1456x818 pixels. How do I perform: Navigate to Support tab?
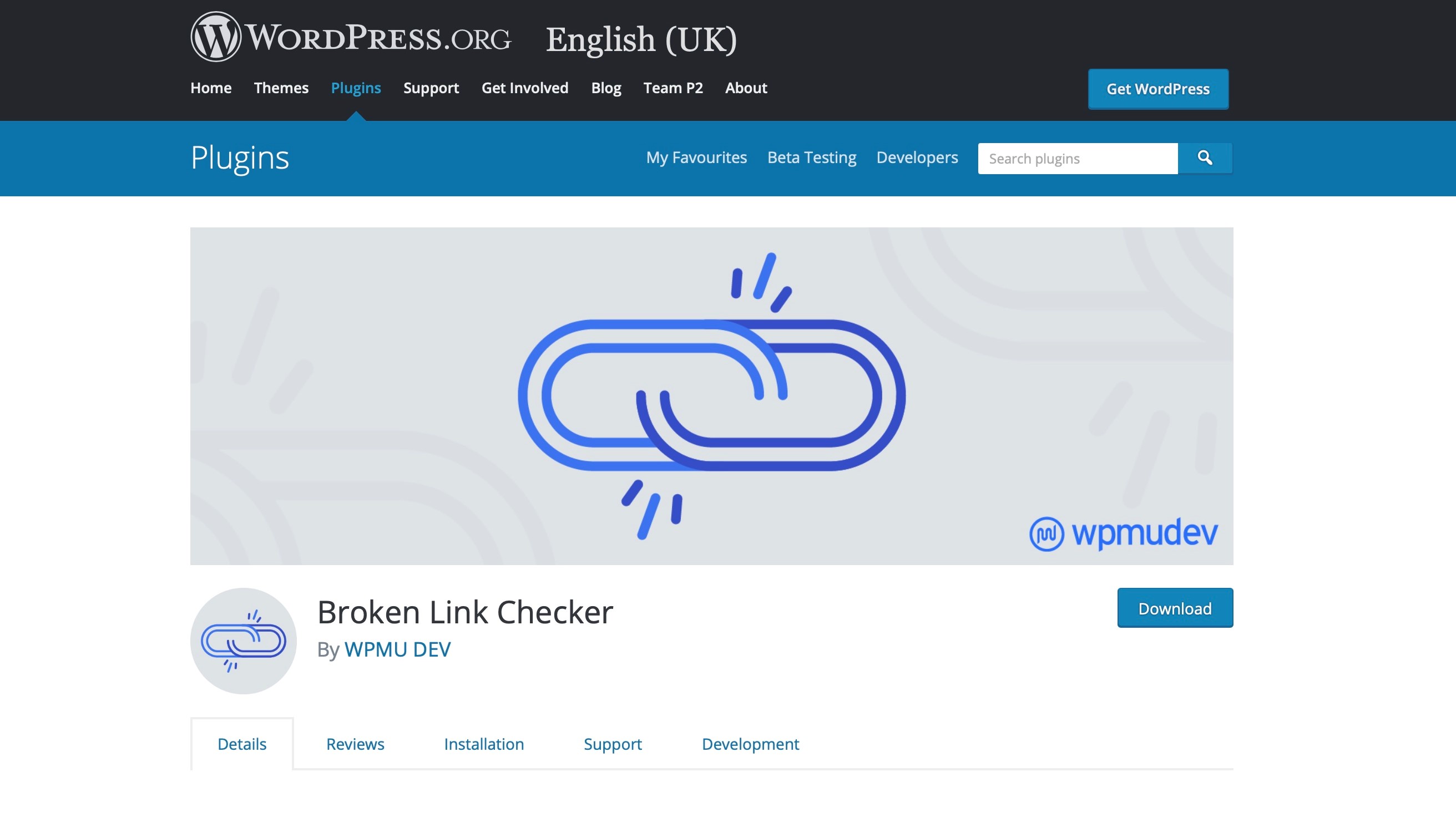[x=613, y=743]
